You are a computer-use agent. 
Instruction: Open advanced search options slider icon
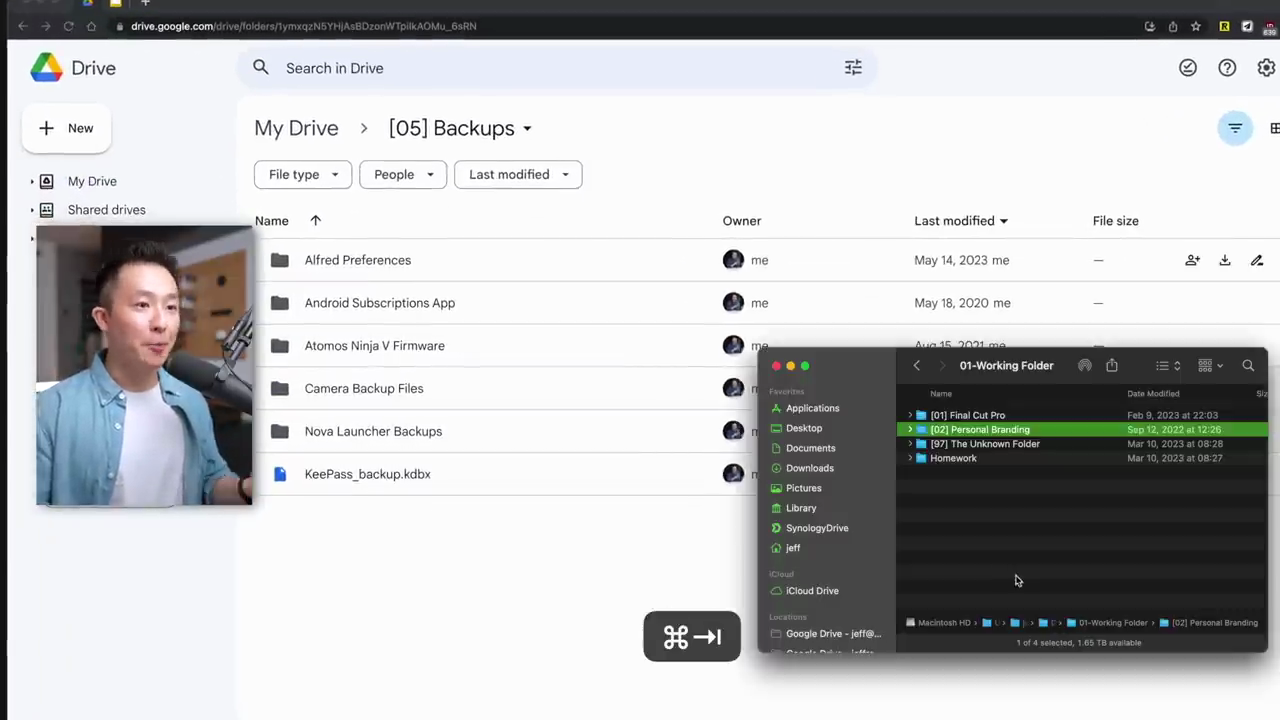[853, 68]
